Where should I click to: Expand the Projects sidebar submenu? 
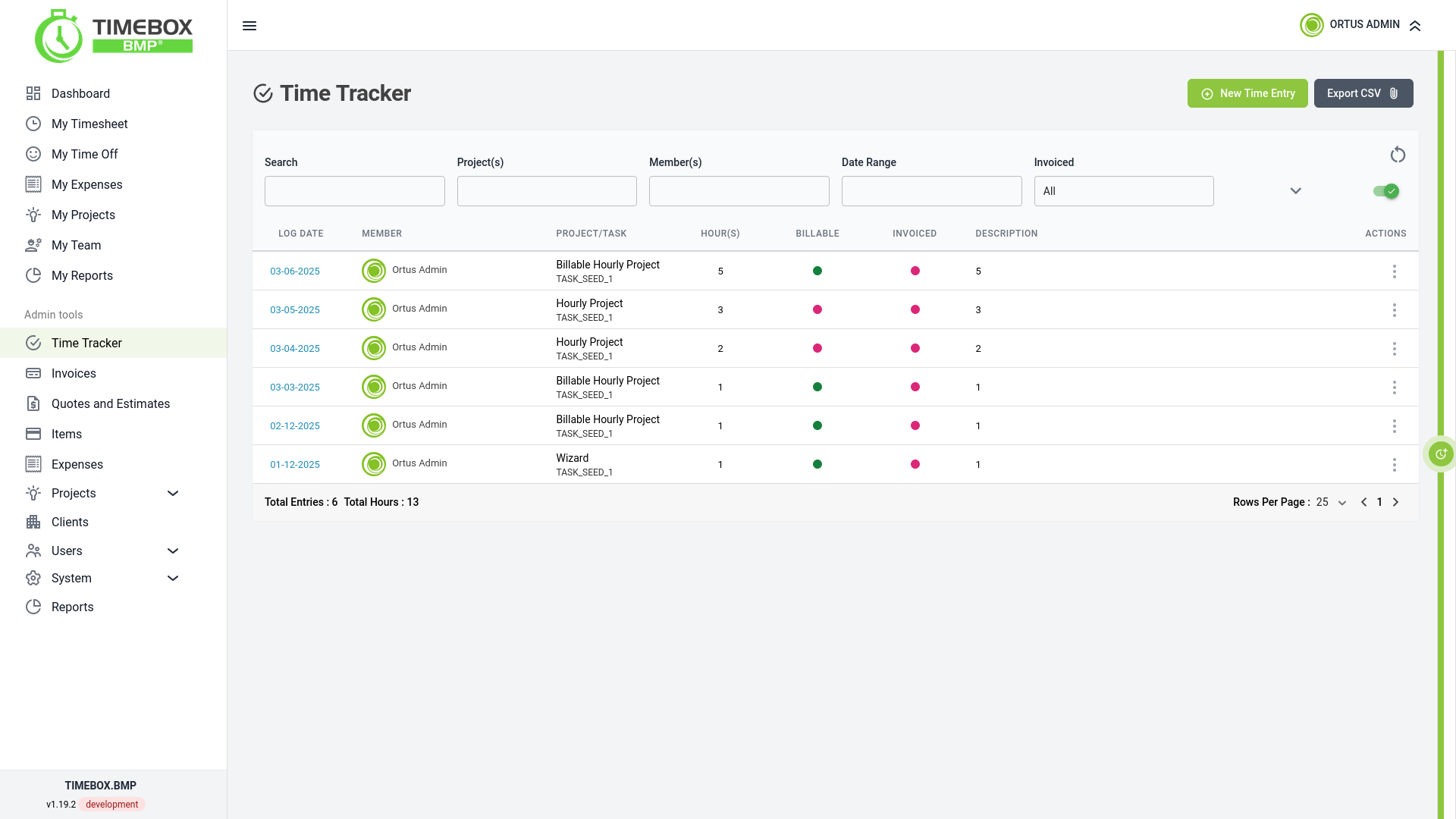173,493
